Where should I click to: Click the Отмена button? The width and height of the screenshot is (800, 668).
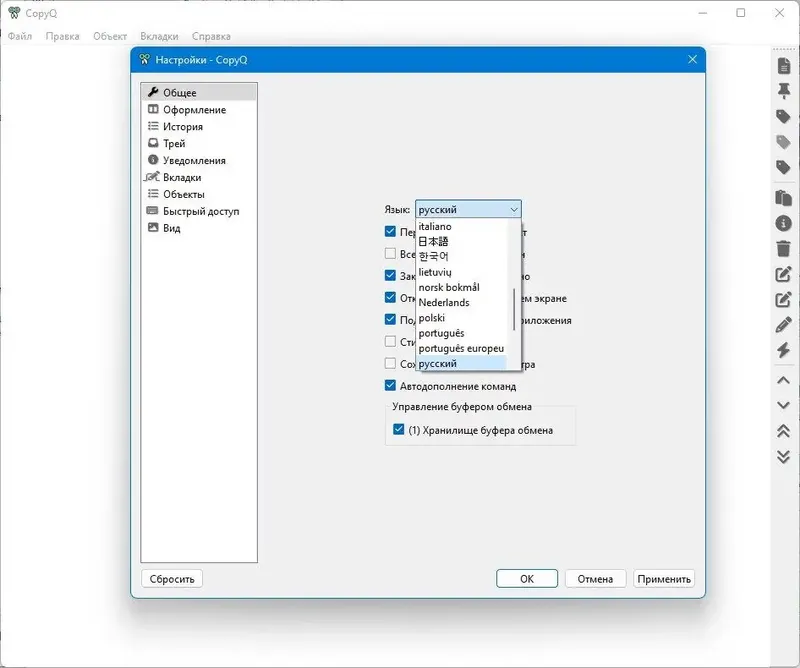tap(595, 579)
